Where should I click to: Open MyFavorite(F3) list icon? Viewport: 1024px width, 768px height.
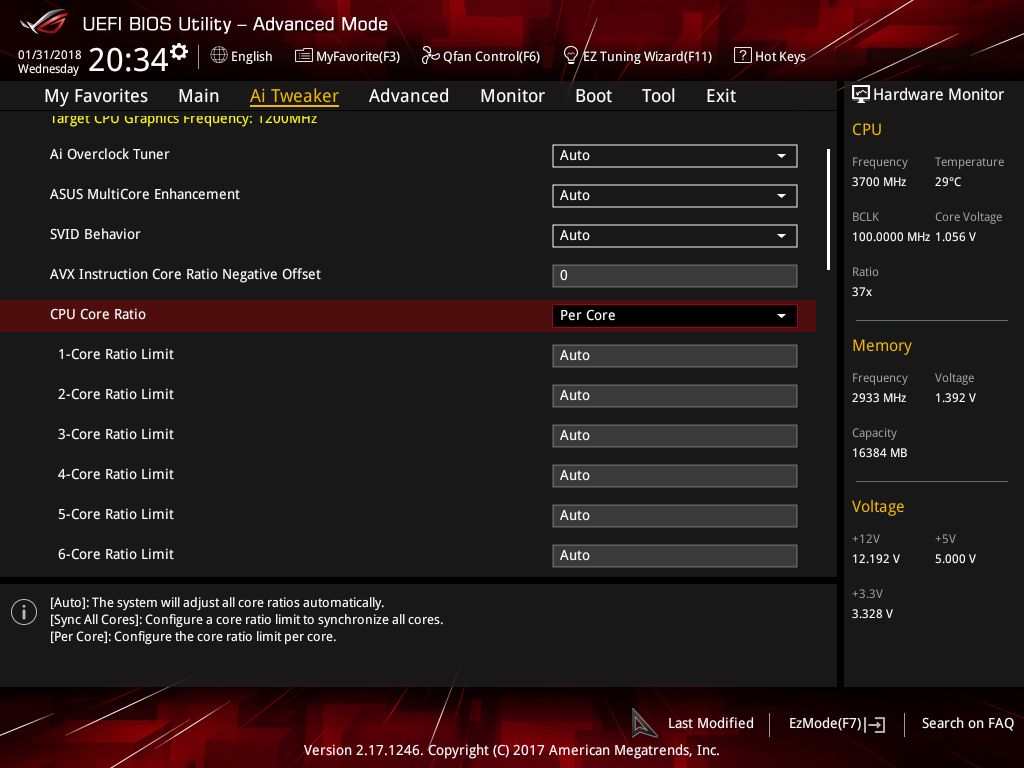click(304, 56)
